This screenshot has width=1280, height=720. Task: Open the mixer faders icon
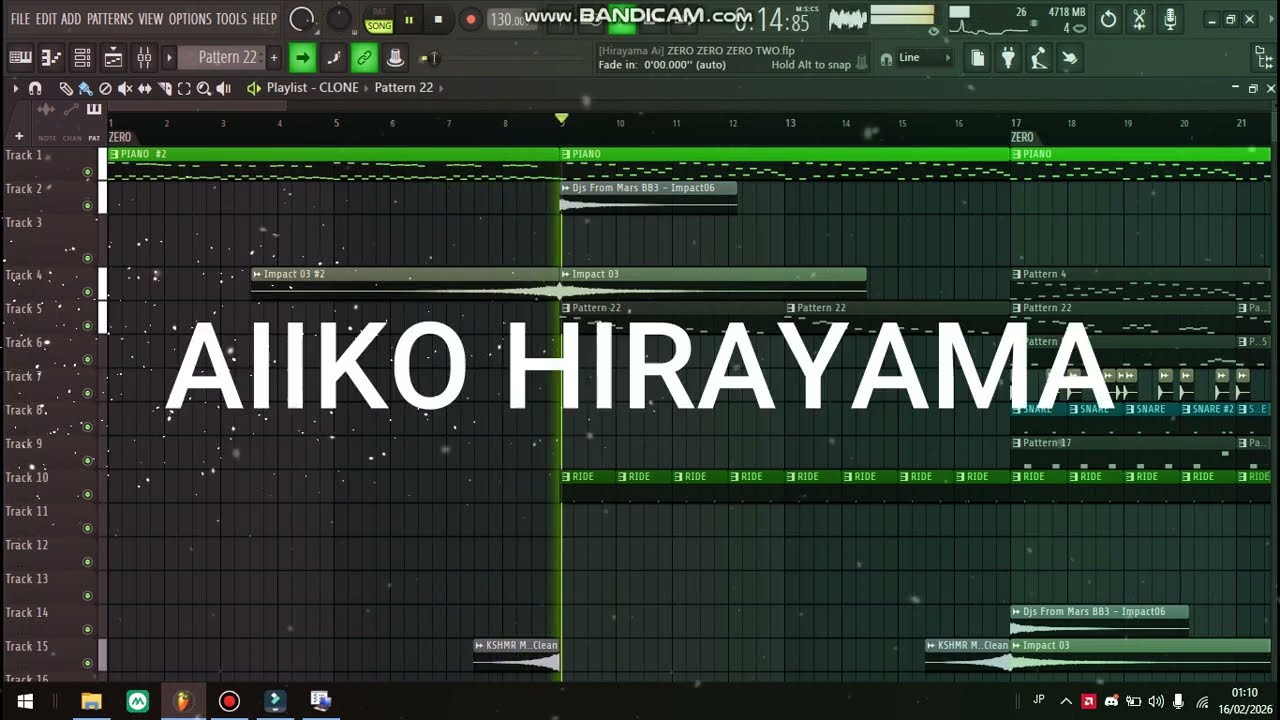pyautogui.click(x=144, y=58)
